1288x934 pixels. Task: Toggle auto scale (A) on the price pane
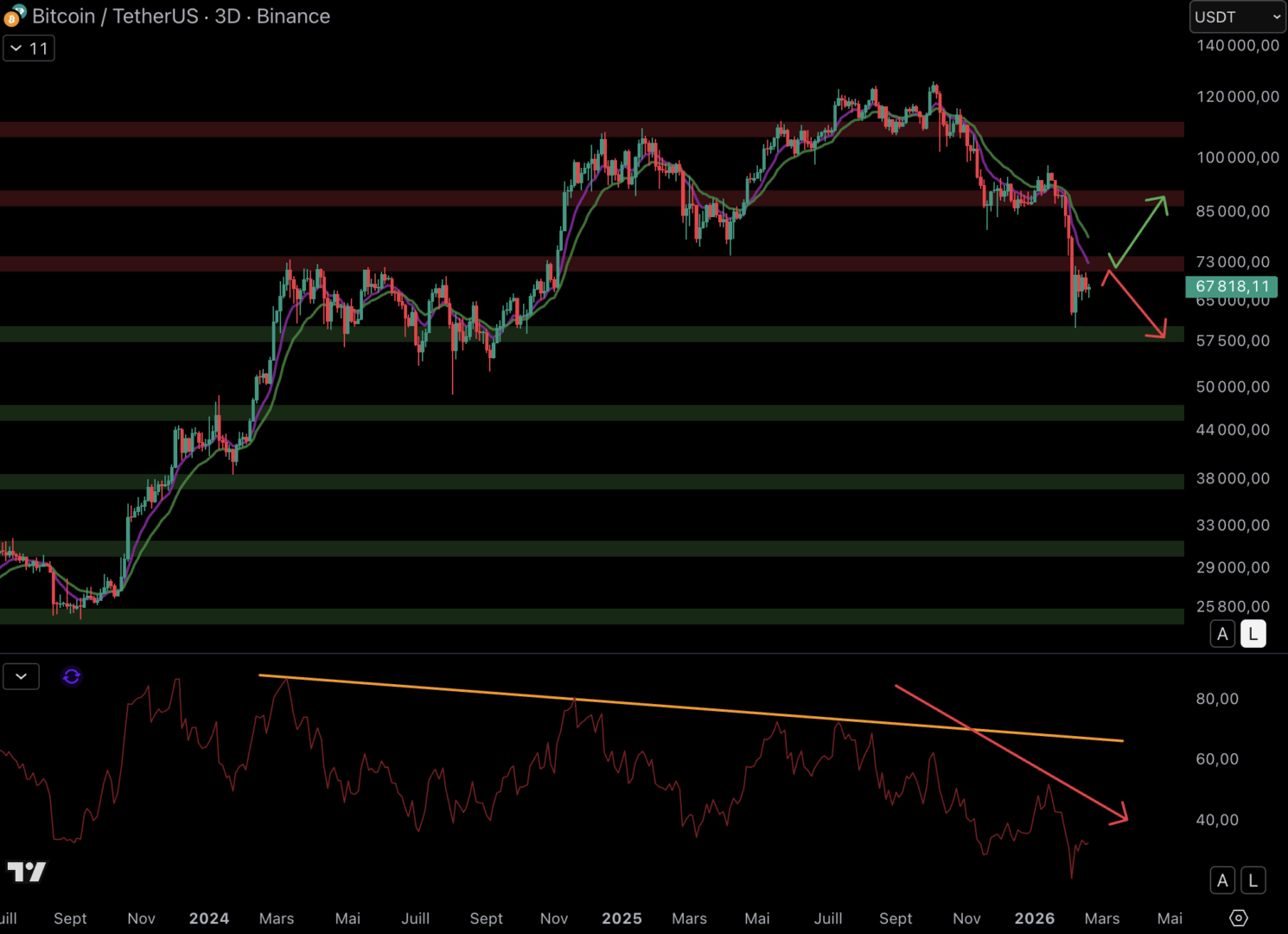click(1222, 634)
